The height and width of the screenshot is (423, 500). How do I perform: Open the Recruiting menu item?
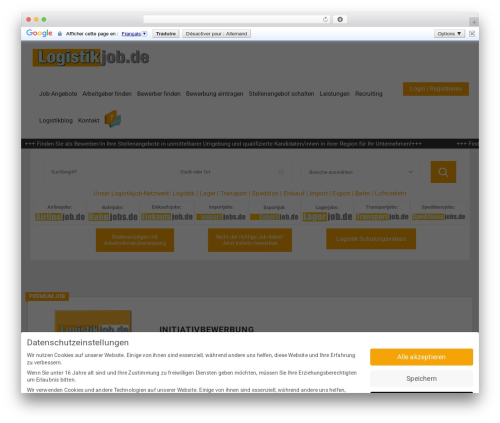(x=369, y=94)
